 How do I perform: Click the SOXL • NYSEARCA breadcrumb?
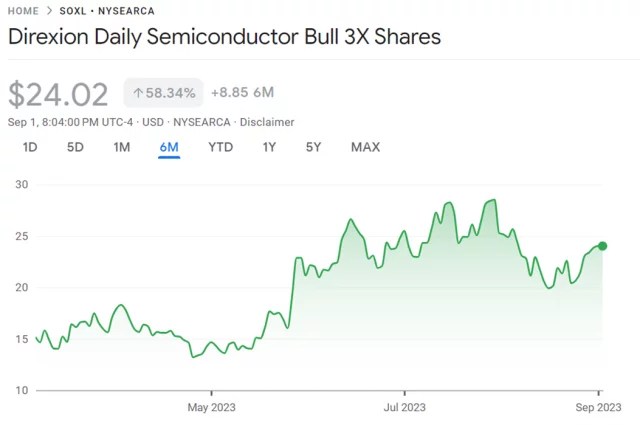click(107, 11)
